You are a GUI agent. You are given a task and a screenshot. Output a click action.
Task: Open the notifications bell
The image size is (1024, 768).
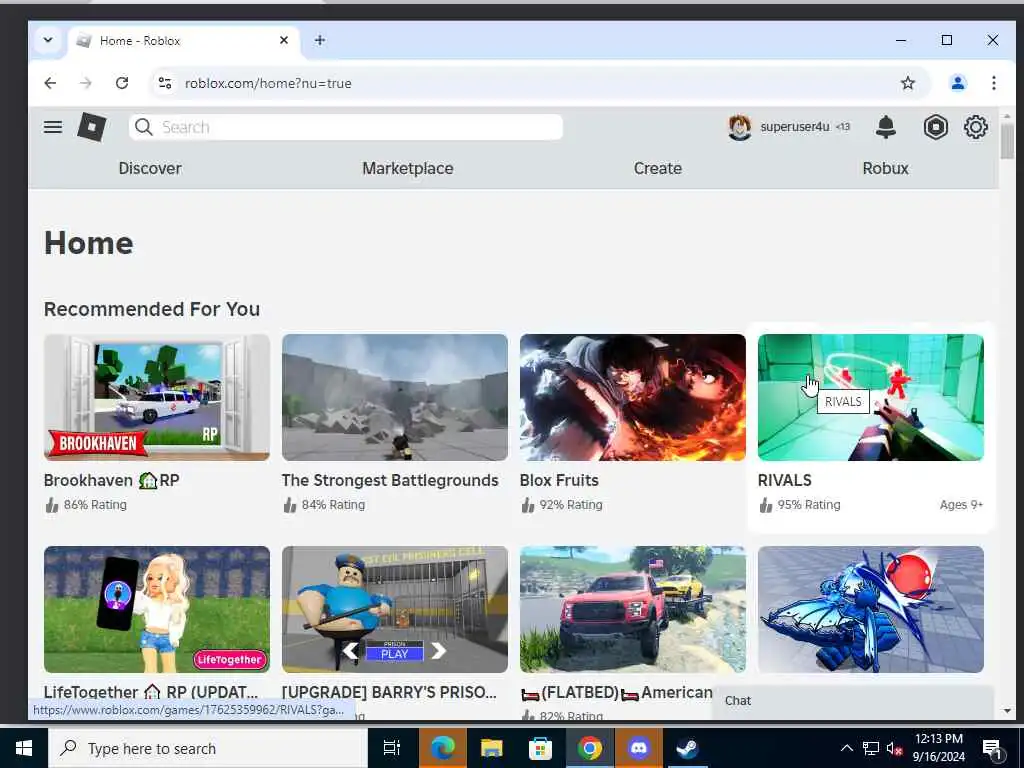[886, 127]
